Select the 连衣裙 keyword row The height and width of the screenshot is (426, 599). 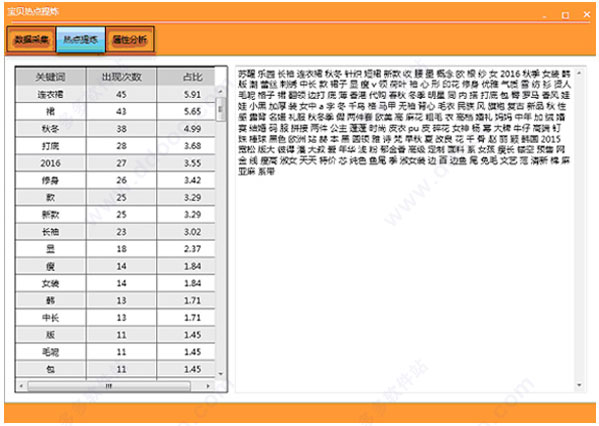click(x=115, y=94)
